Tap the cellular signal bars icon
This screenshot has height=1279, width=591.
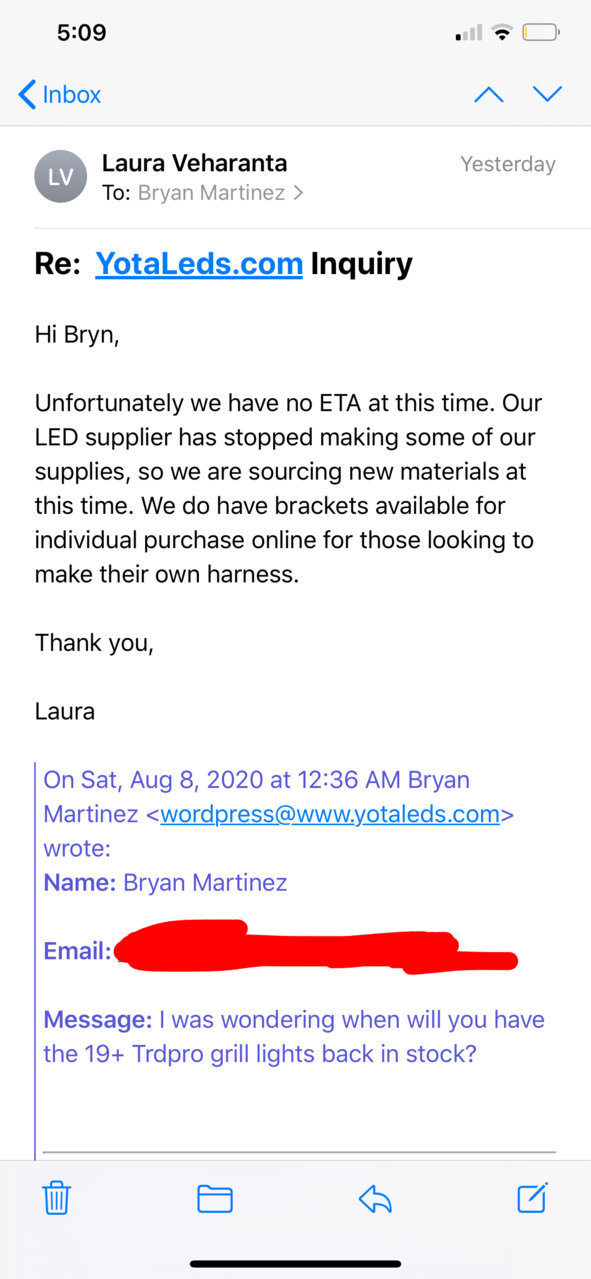pos(468,34)
